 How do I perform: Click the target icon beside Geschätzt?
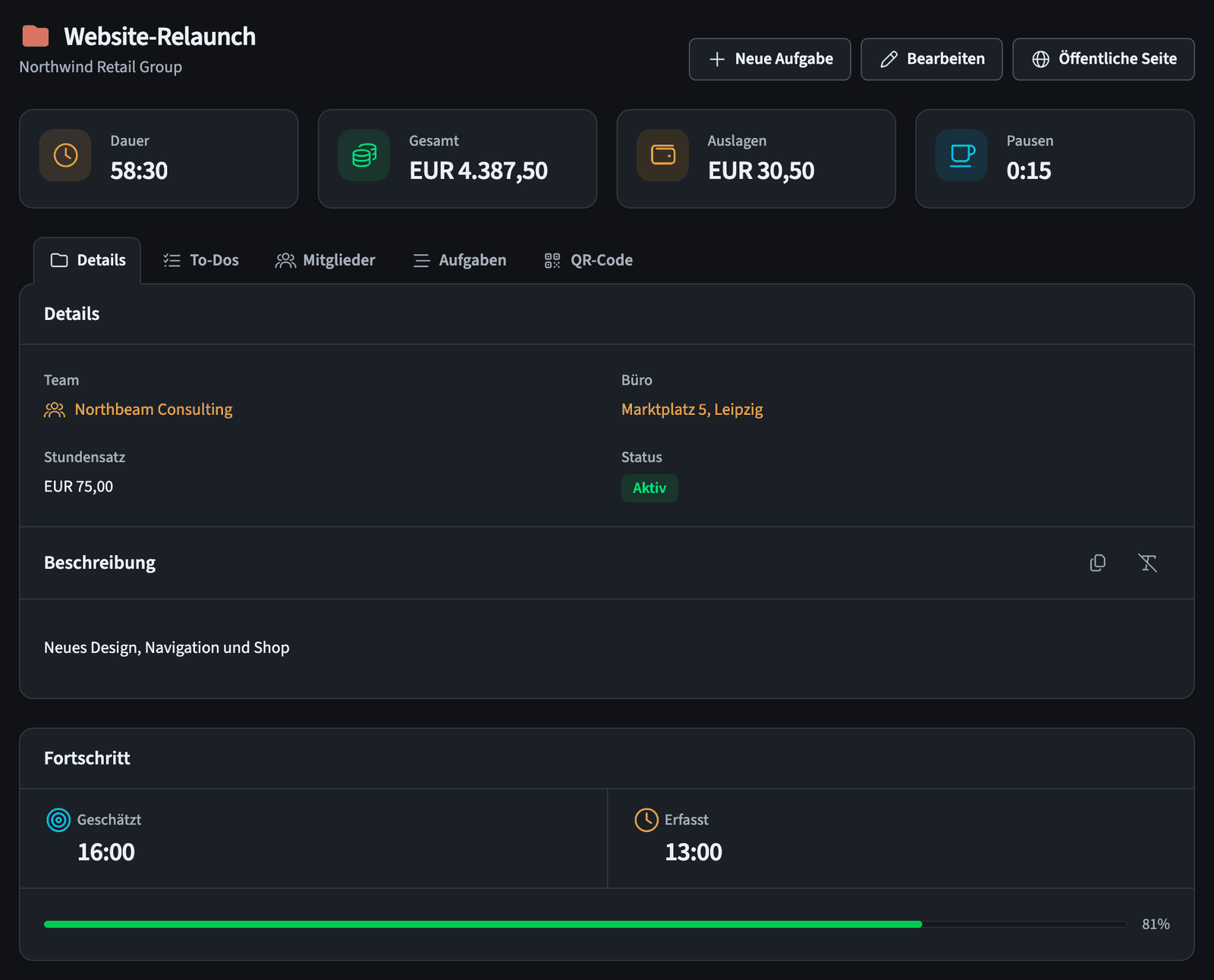tap(58, 820)
